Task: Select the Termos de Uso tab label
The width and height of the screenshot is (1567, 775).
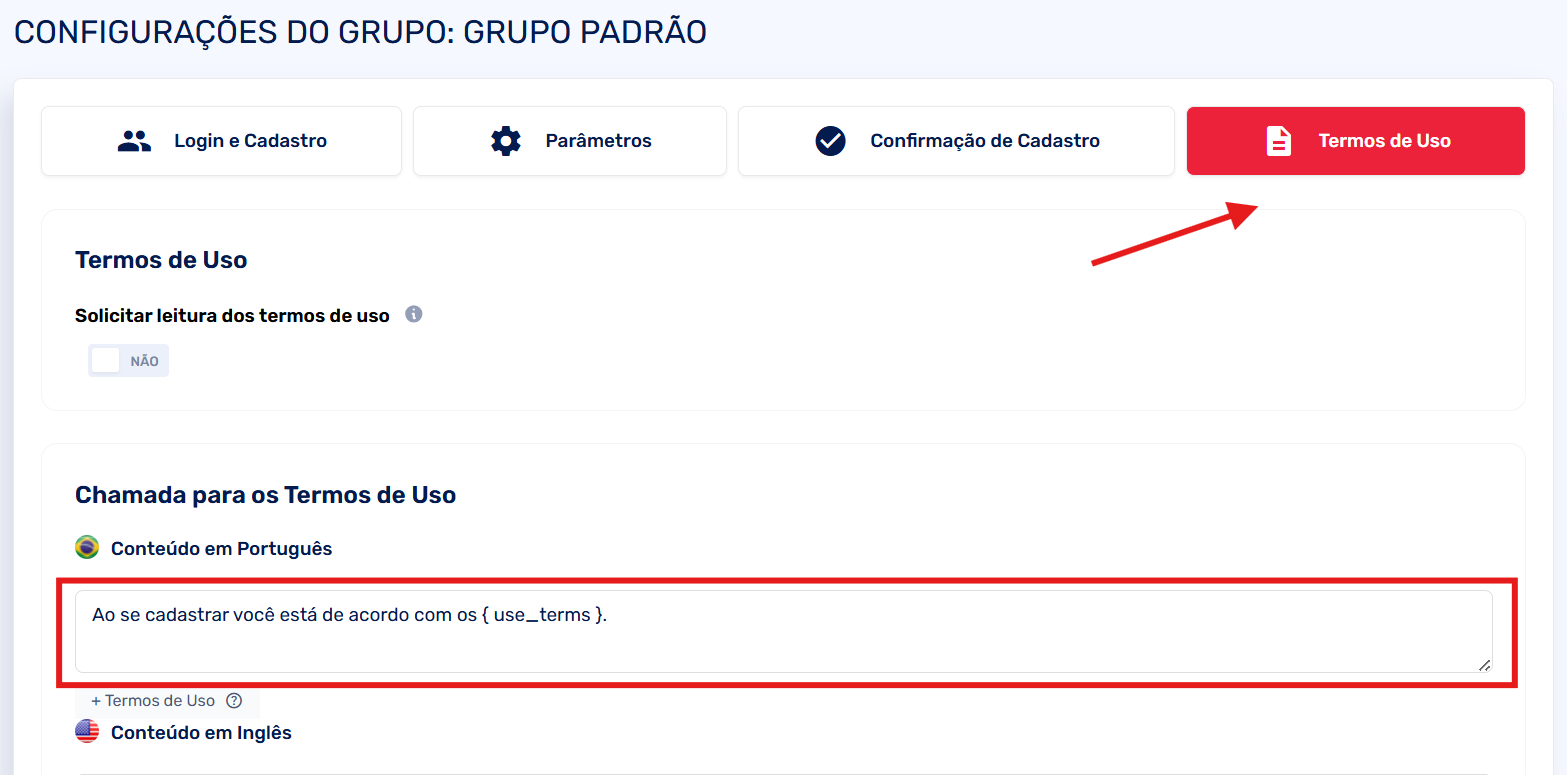Action: (1384, 141)
